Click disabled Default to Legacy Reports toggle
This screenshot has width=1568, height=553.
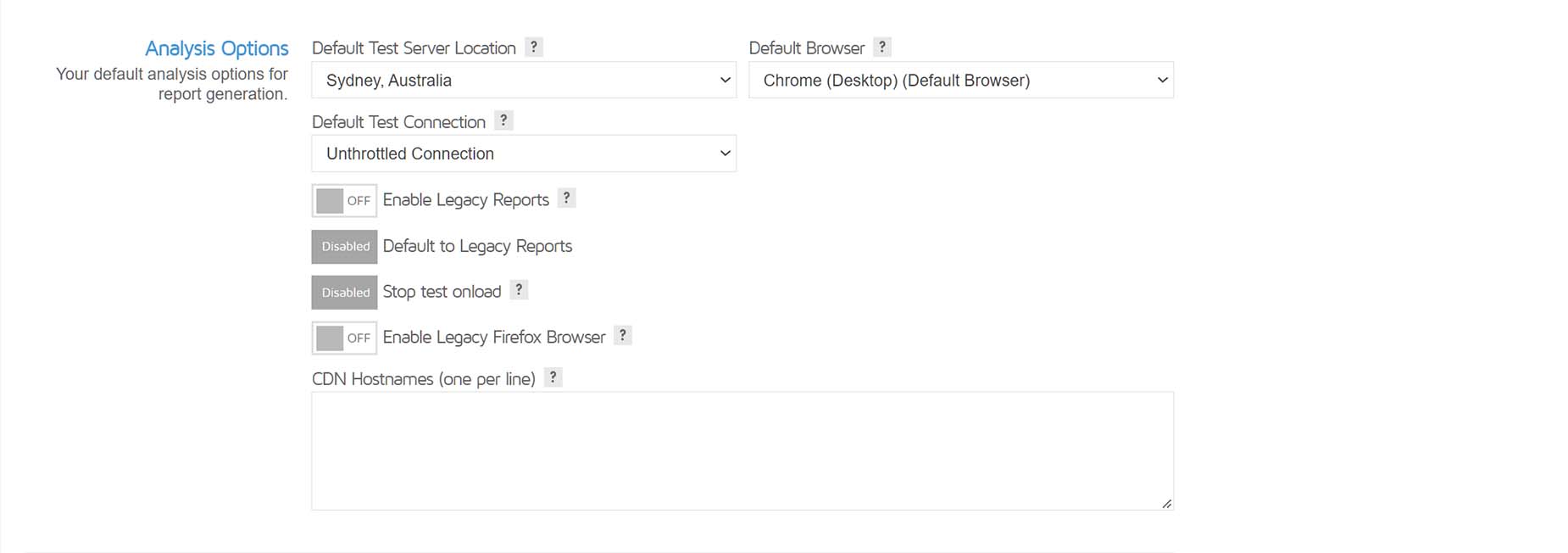click(x=344, y=247)
